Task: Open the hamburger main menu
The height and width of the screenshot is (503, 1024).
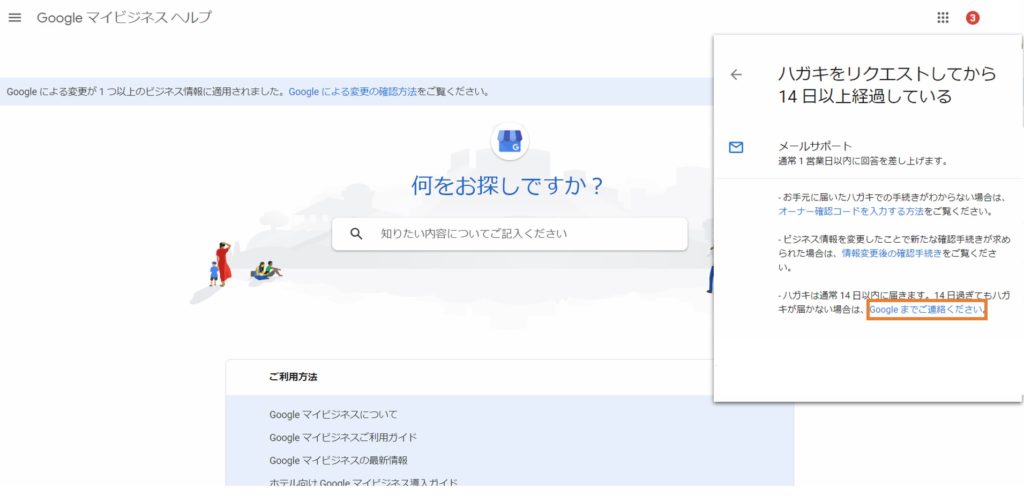Action: click(x=14, y=18)
